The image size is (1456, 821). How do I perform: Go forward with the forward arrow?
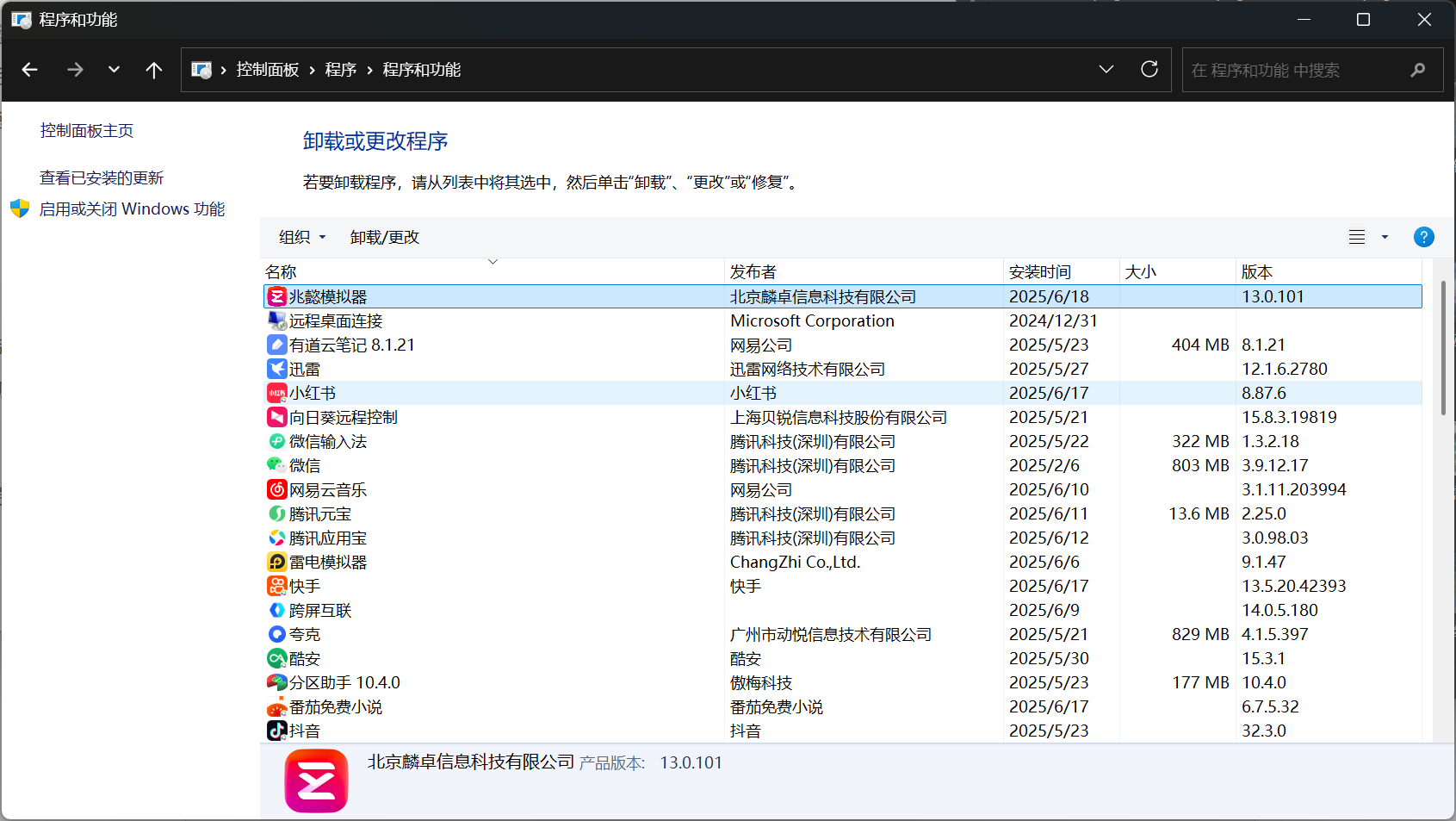(x=76, y=70)
